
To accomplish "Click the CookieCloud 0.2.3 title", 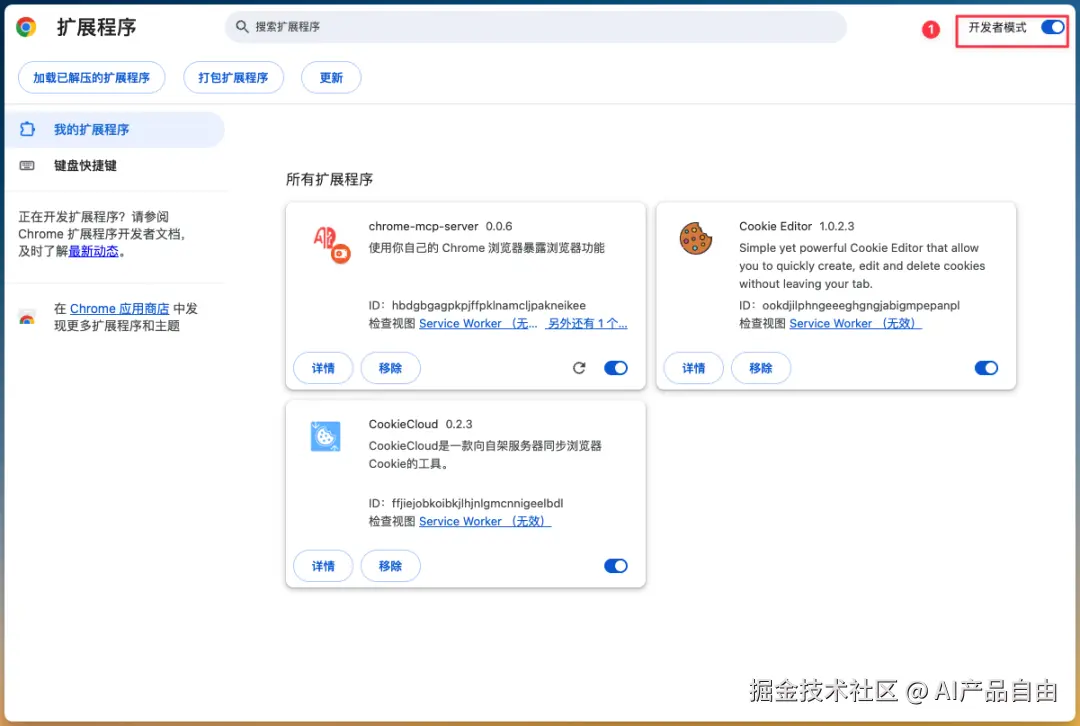I will click(420, 424).
